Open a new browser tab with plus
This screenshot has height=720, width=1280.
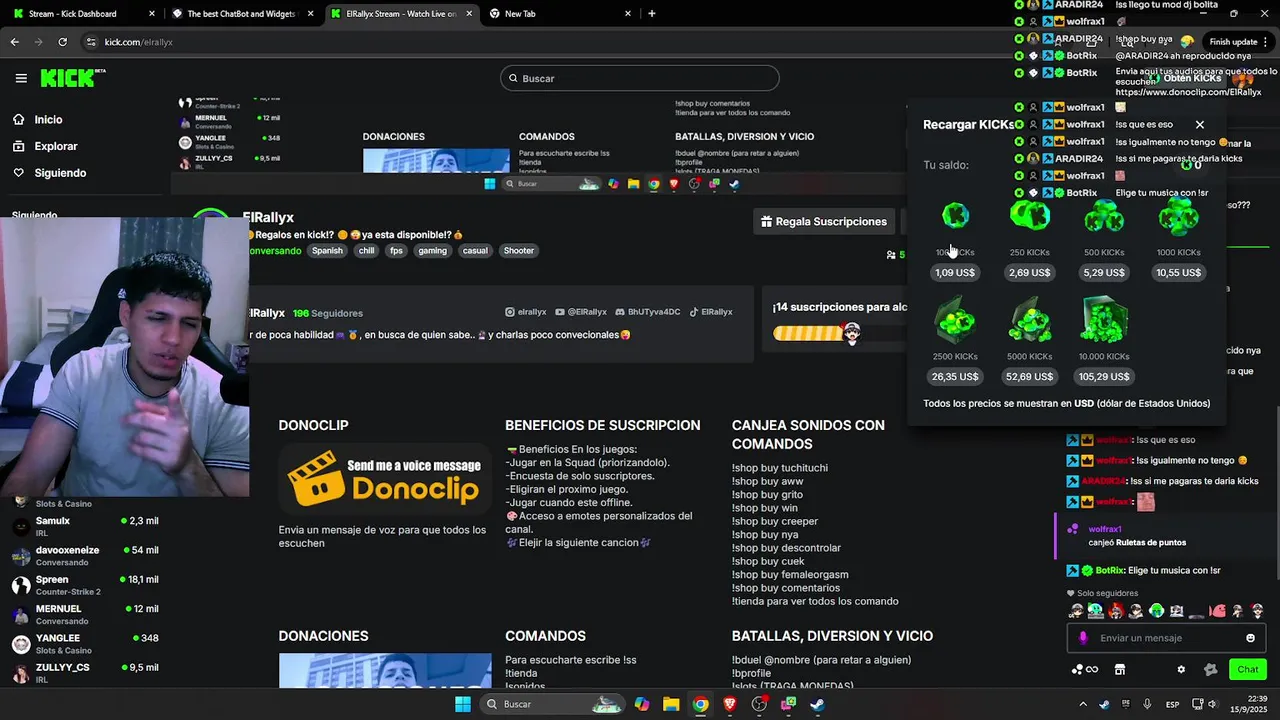(x=652, y=14)
